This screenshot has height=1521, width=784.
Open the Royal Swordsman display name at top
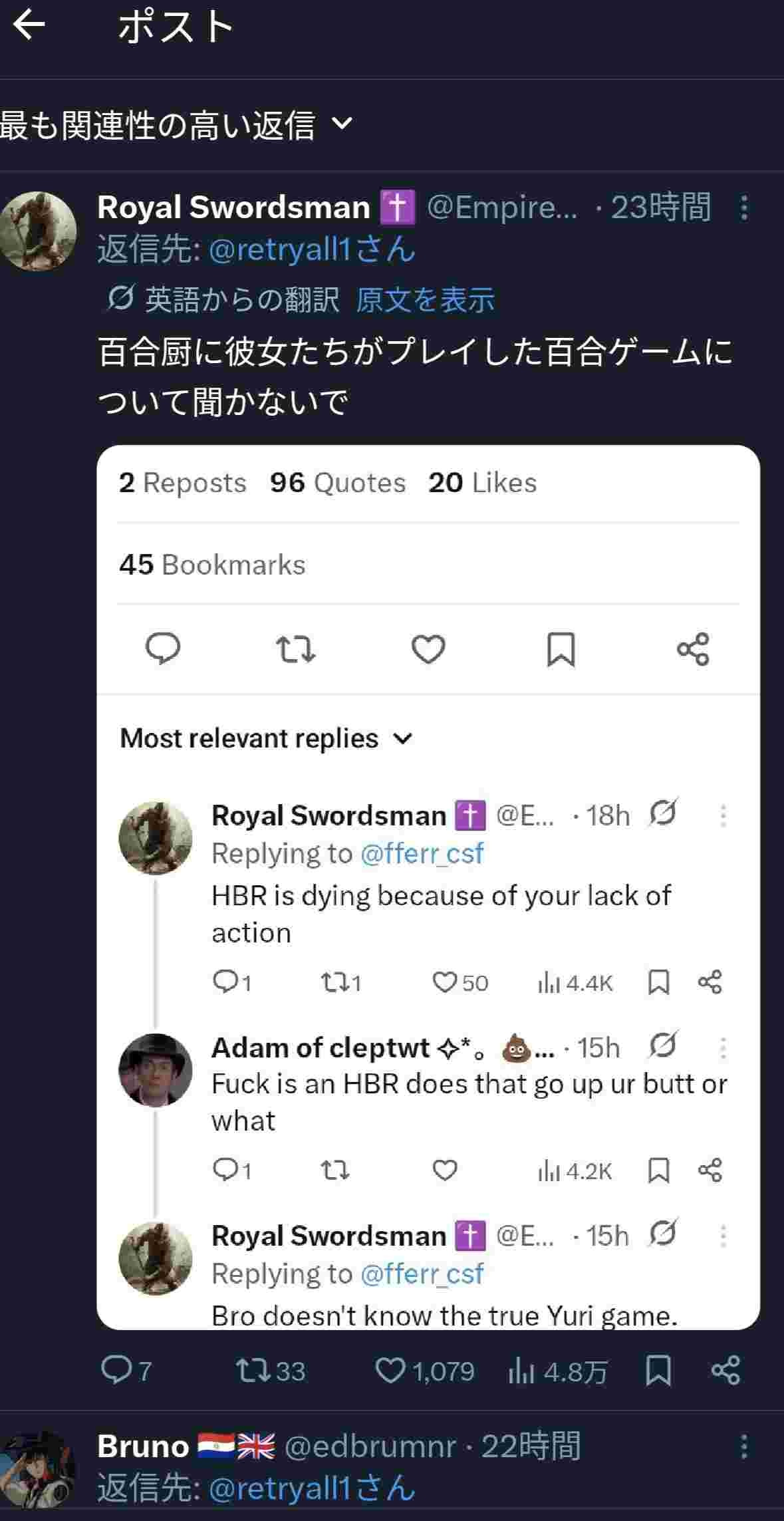pos(233,207)
